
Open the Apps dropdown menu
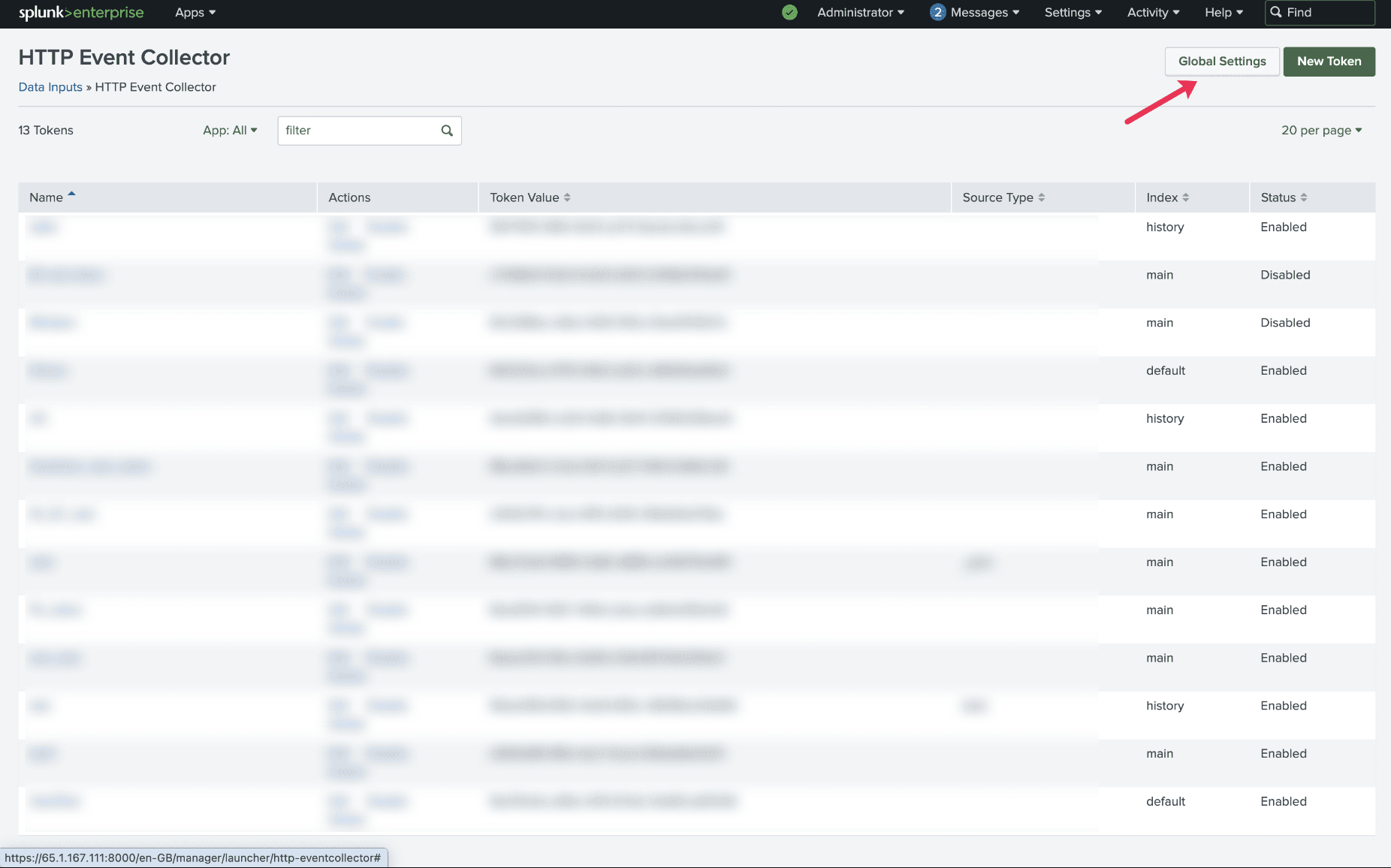pos(195,13)
